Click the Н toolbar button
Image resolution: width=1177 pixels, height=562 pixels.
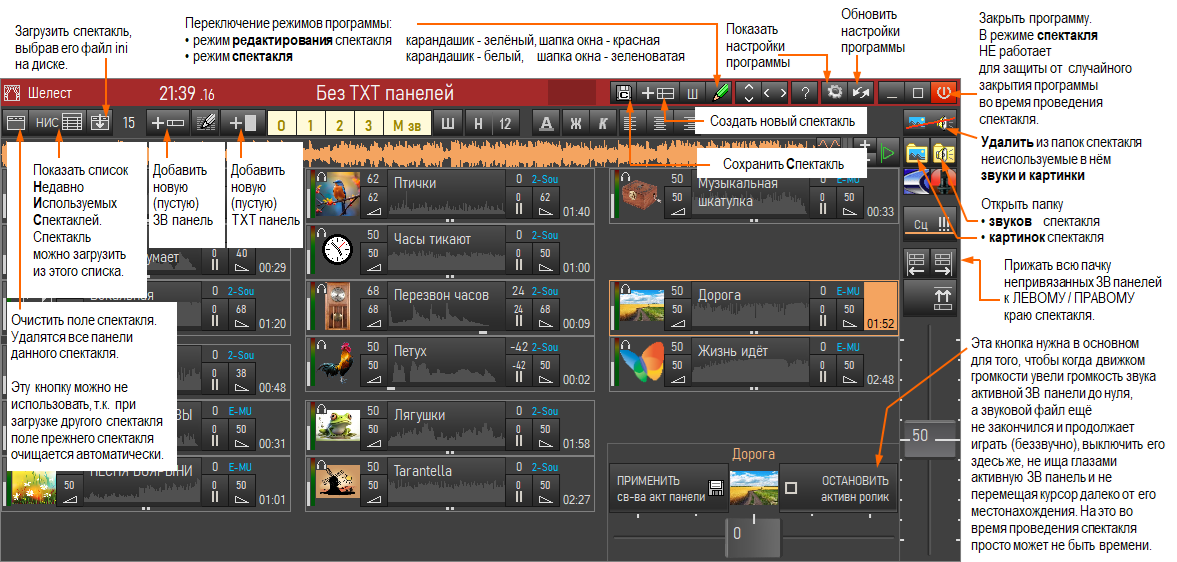[x=477, y=122]
